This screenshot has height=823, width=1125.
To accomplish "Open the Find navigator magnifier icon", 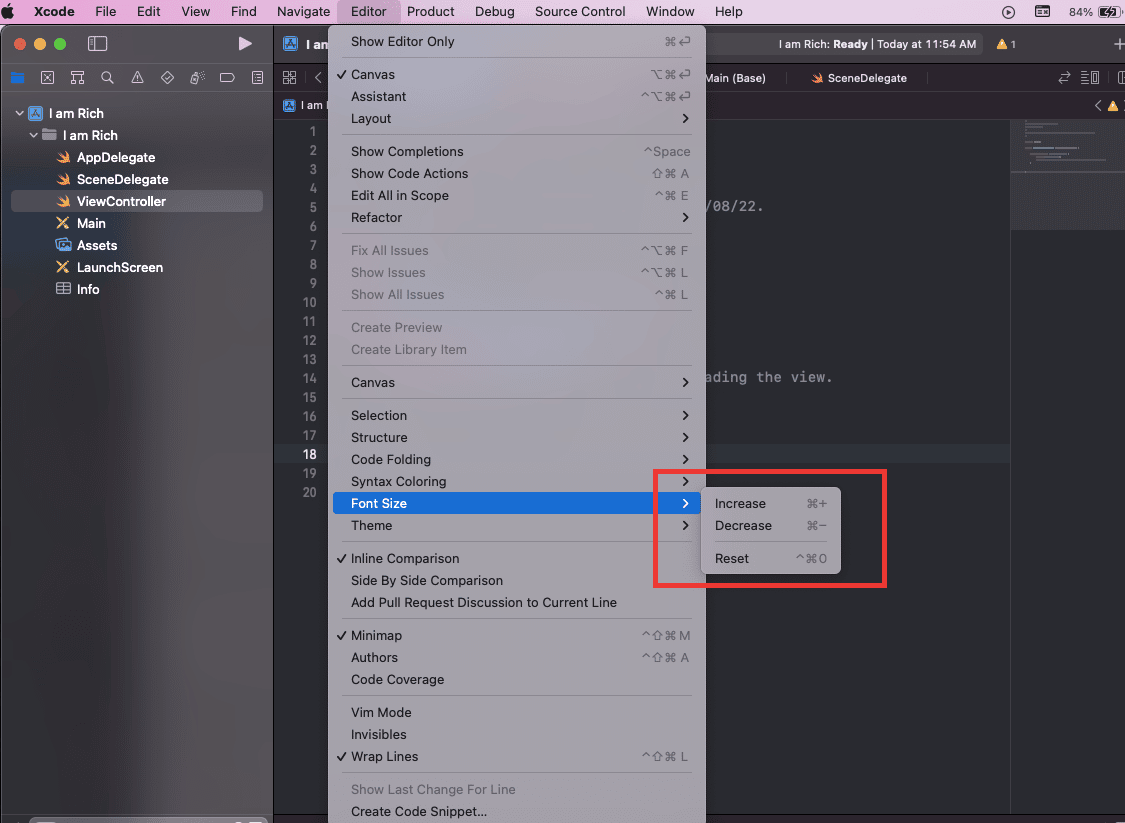I will point(107,78).
